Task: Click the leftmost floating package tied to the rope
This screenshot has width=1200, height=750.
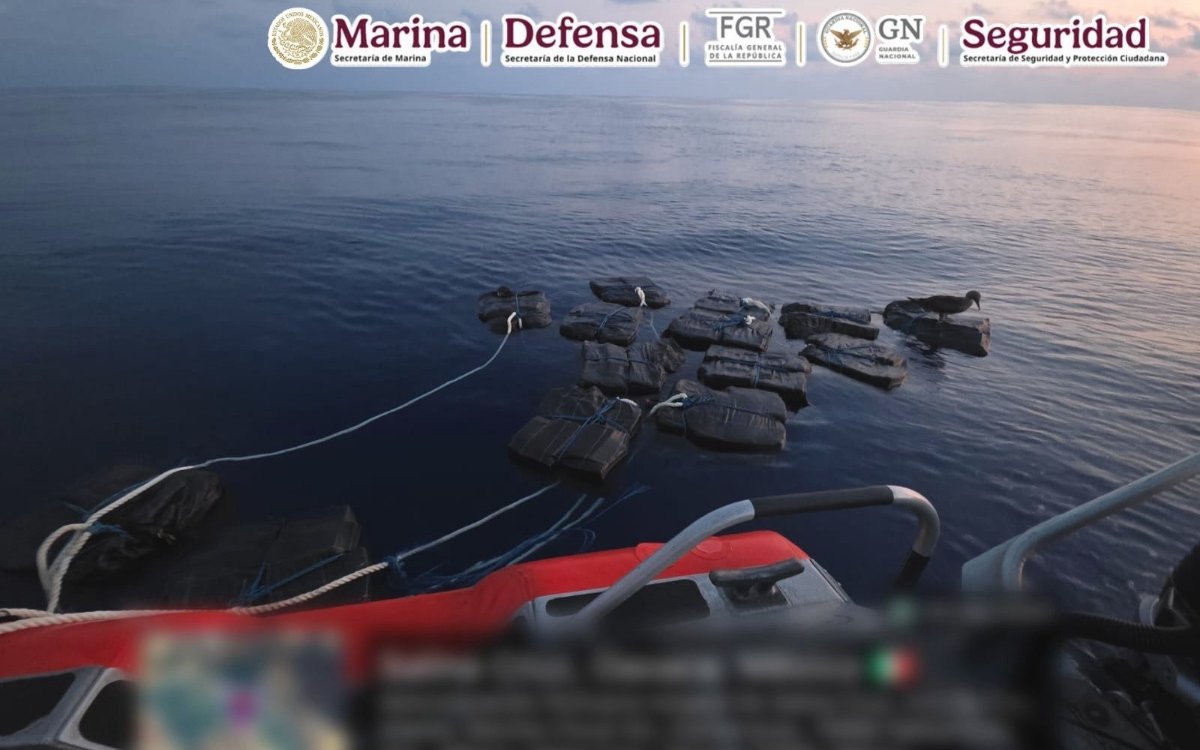Action: tap(513, 308)
